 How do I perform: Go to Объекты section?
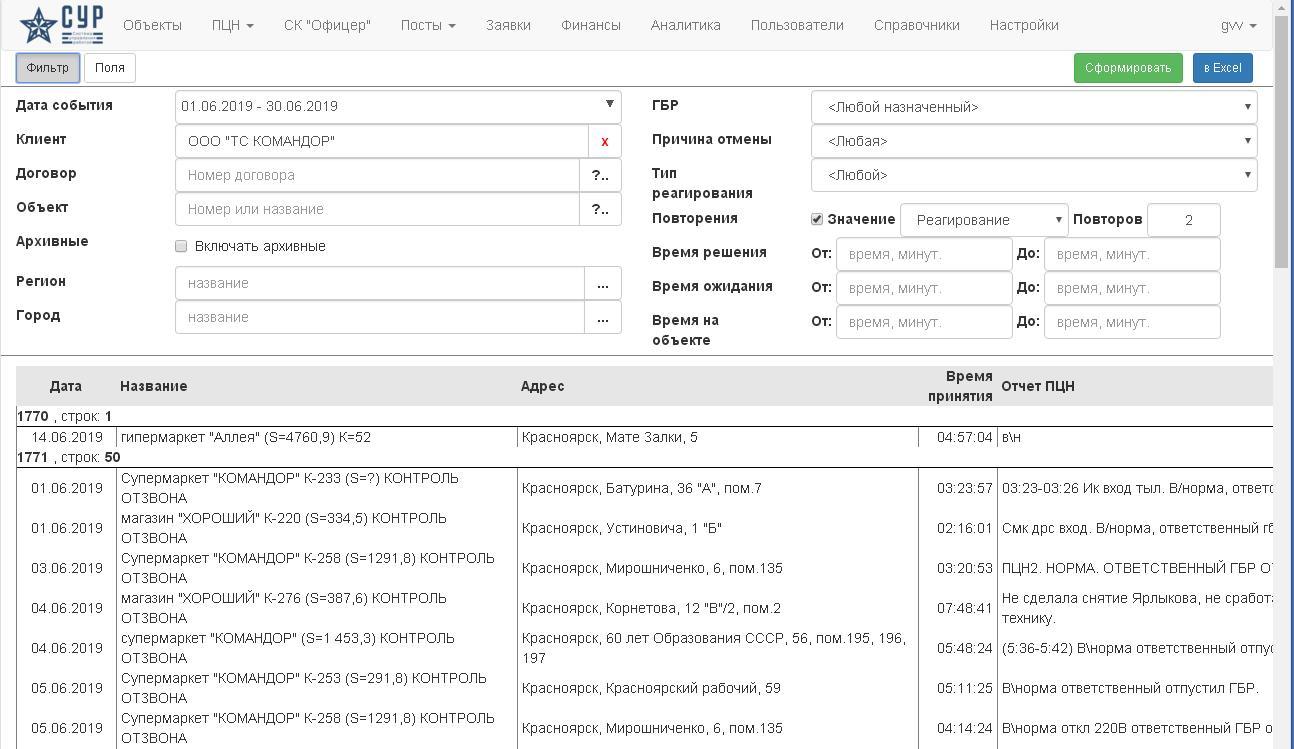[152, 25]
